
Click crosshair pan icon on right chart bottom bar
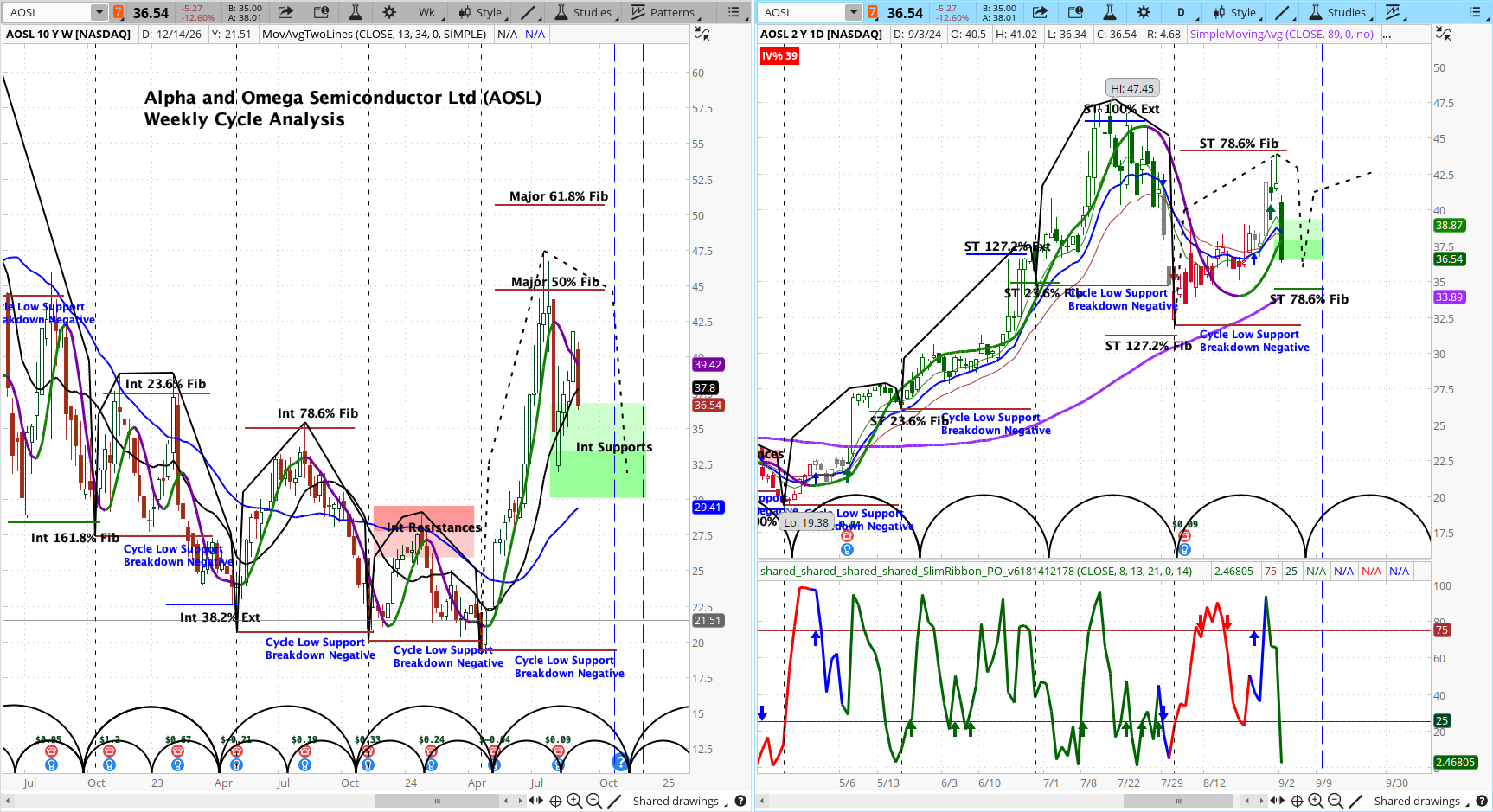tap(1297, 802)
